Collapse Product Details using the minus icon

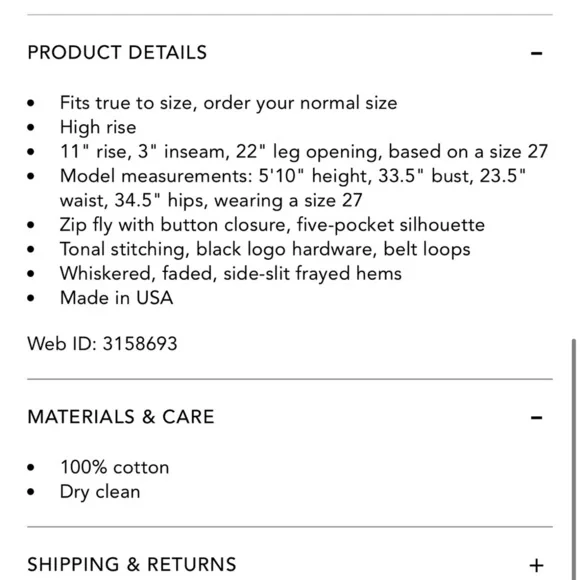point(536,53)
